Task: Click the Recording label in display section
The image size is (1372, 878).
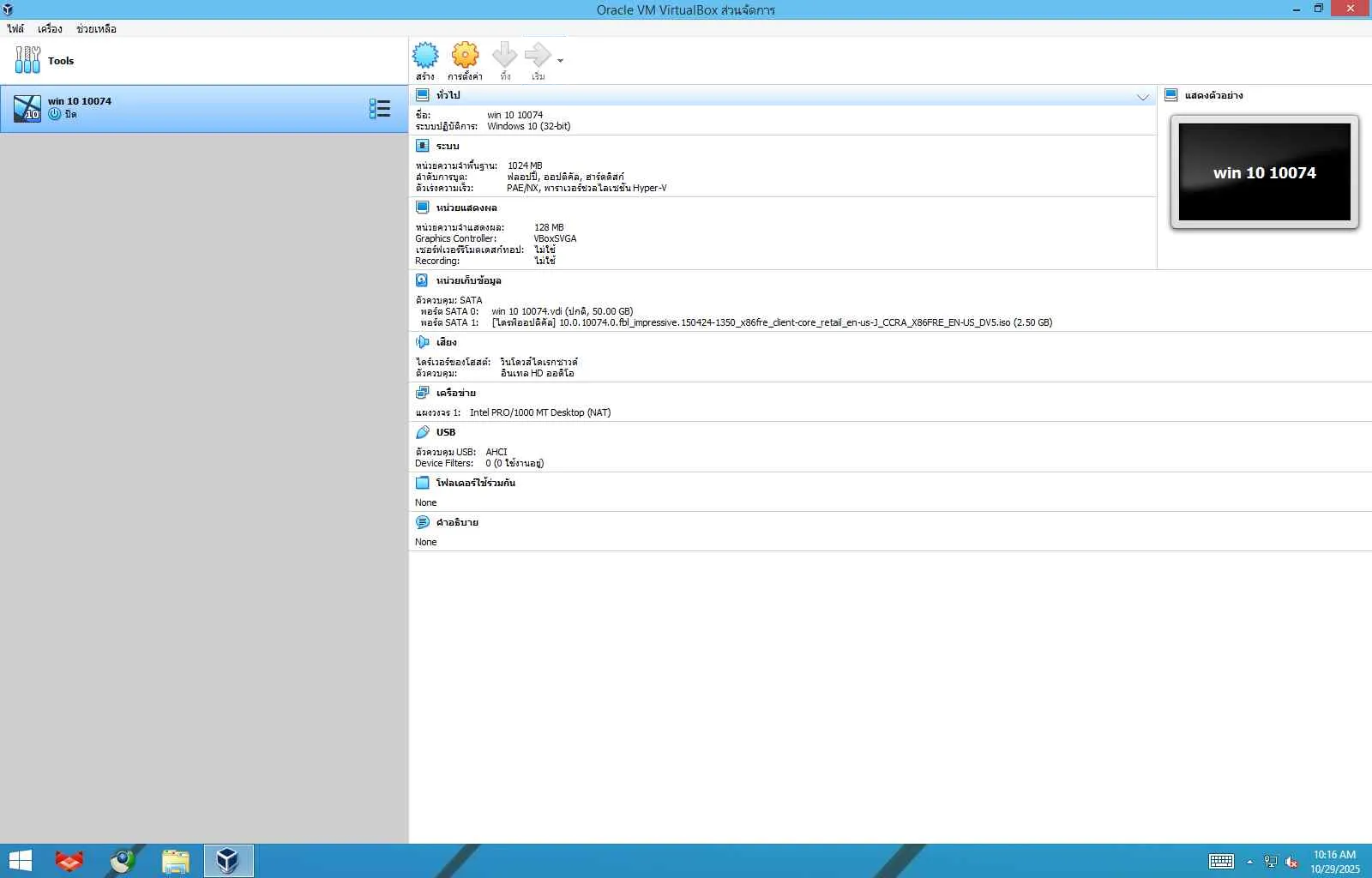Action: [437, 261]
